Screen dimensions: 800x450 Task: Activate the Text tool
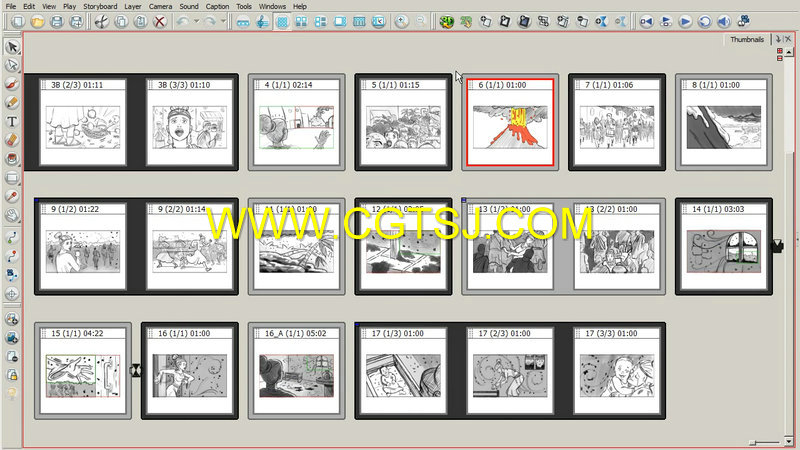coord(12,121)
